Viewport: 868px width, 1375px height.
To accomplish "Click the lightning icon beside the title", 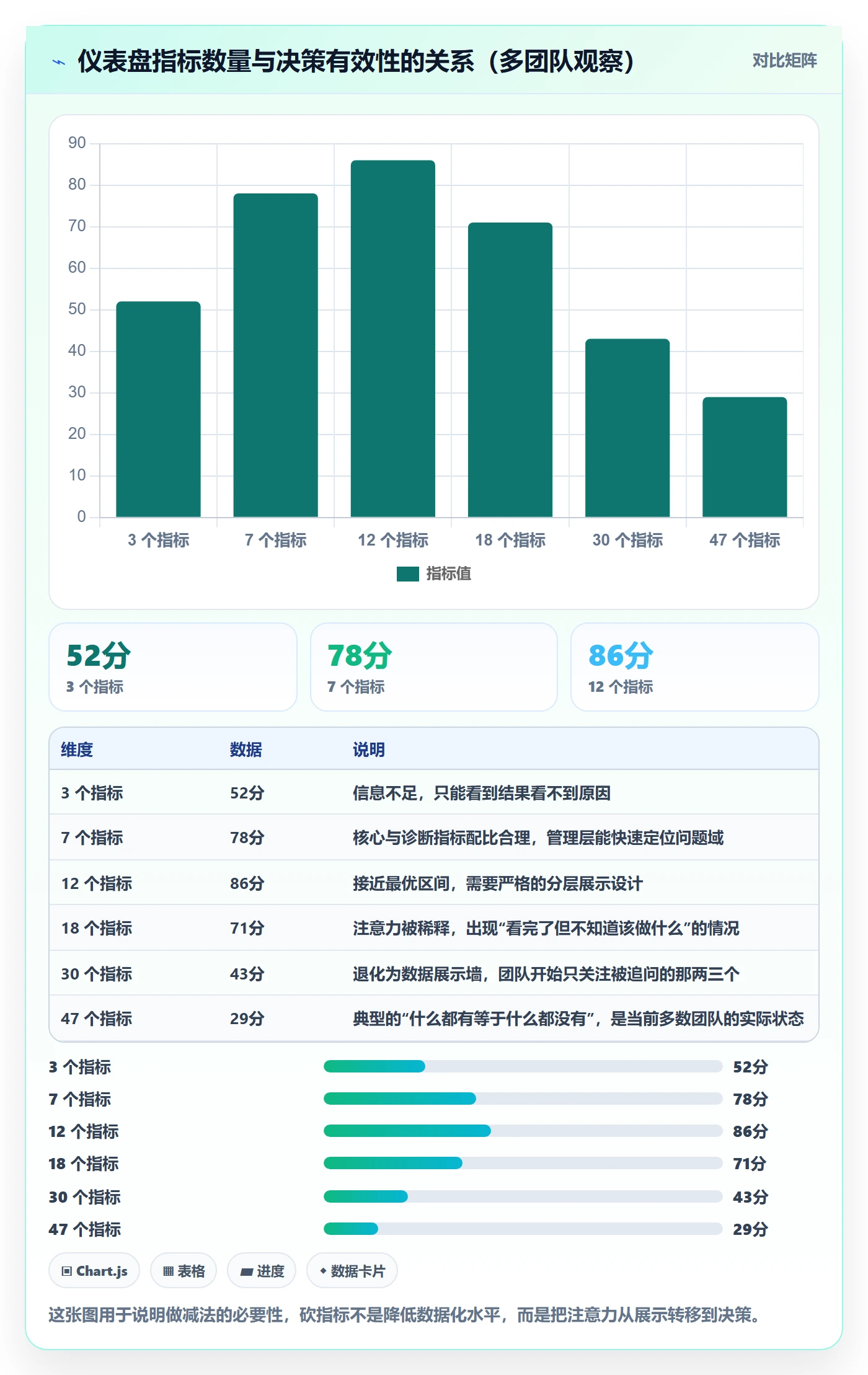I will pos(59,61).
